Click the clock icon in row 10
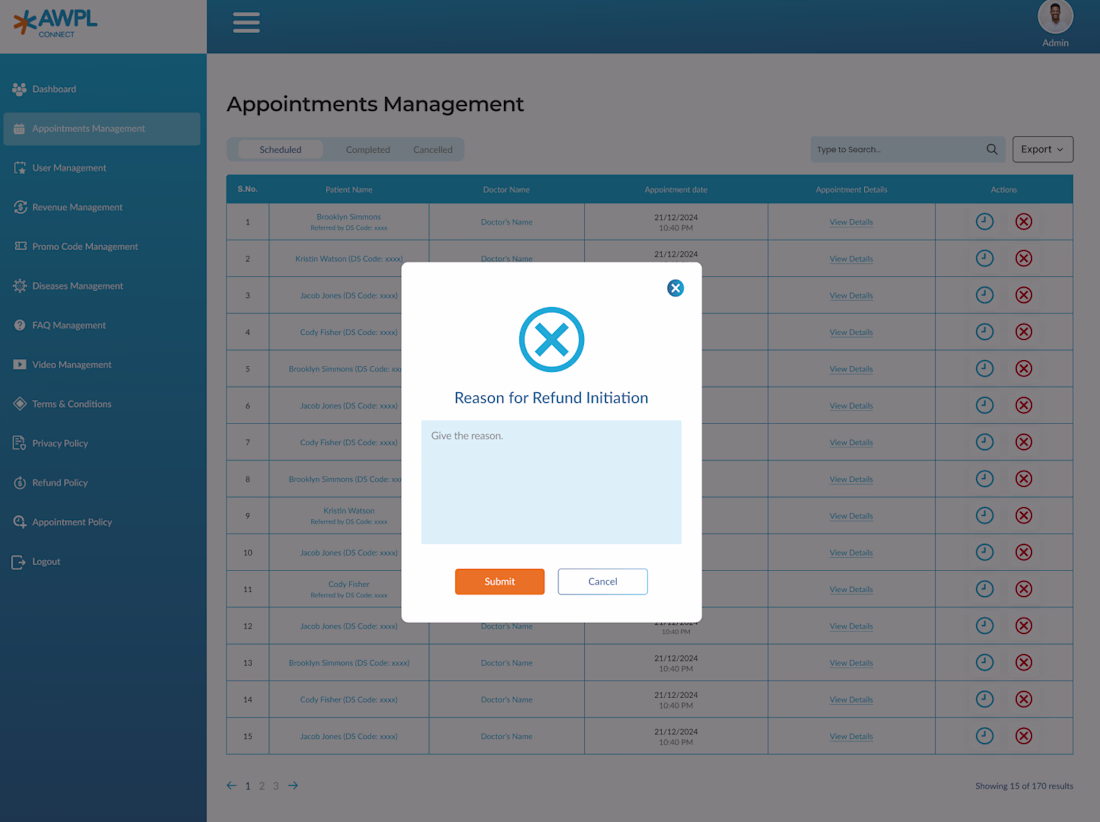 pos(984,552)
